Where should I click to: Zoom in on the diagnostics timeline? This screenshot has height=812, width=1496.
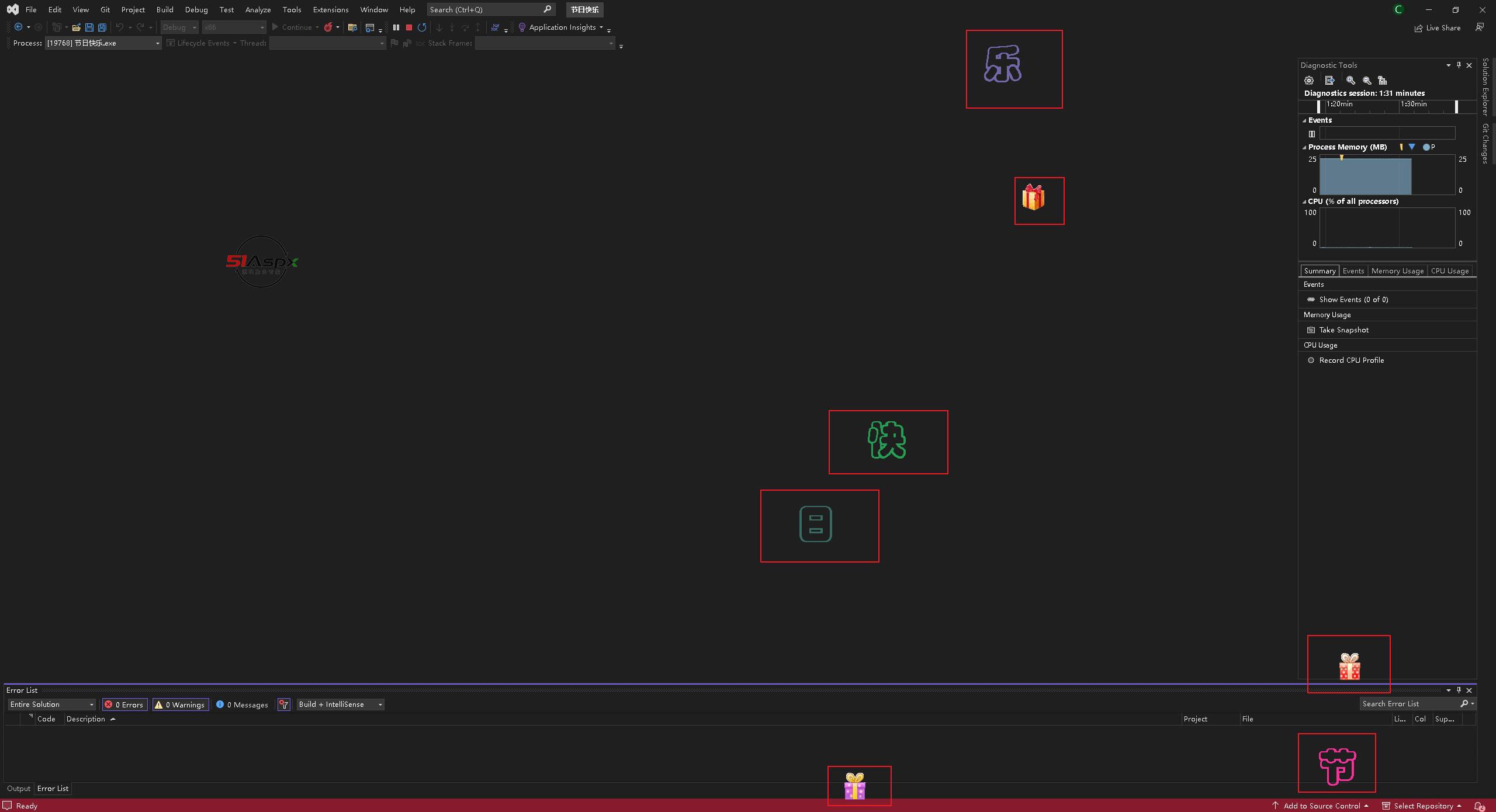[x=1350, y=81]
